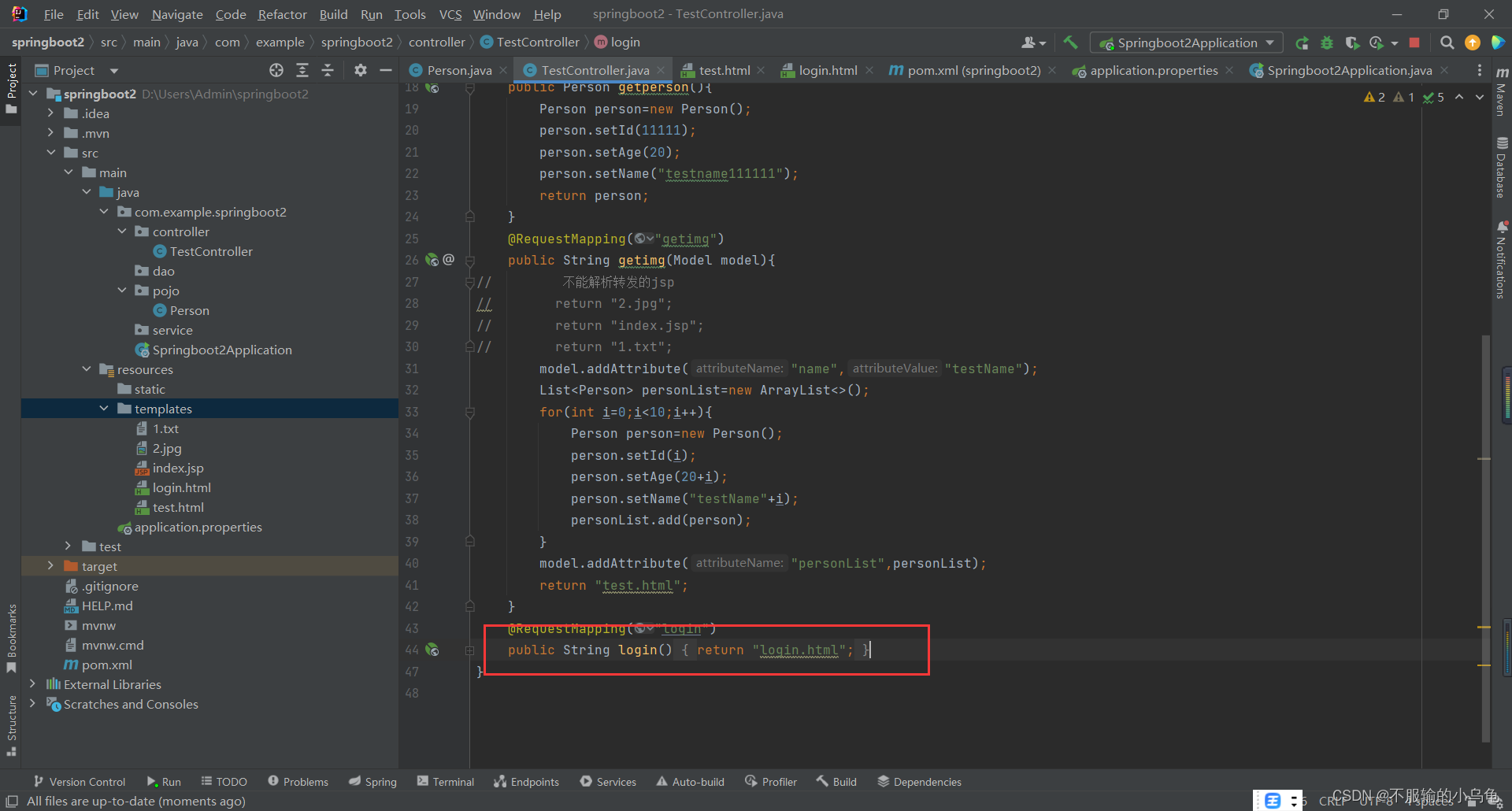1512x811 pixels.
Task: Click the controller breadcrumb in navigation bar
Action: click(437, 43)
